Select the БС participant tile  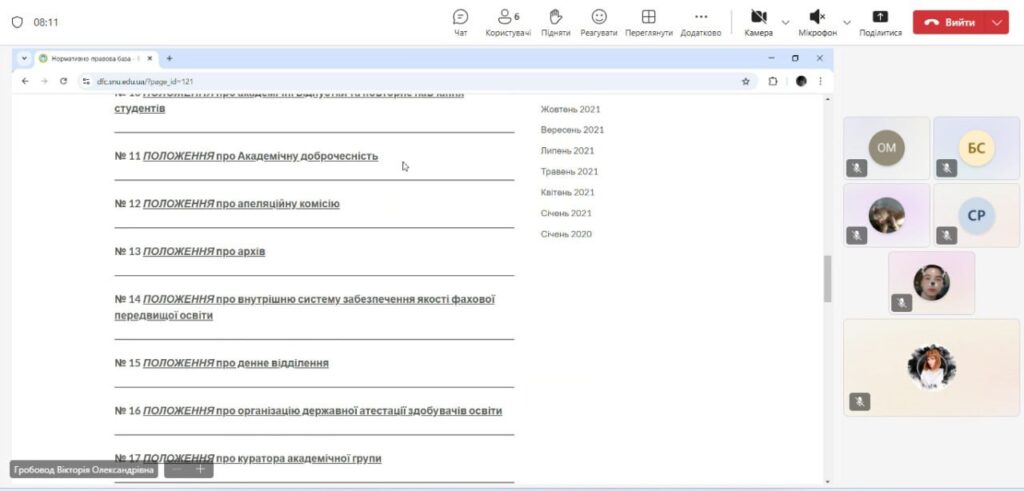tap(976, 148)
